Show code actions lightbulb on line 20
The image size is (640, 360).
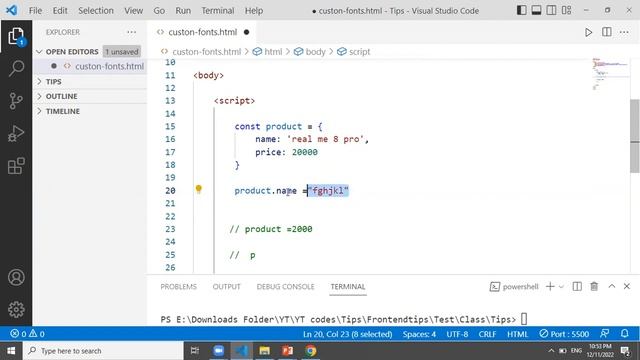199,189
